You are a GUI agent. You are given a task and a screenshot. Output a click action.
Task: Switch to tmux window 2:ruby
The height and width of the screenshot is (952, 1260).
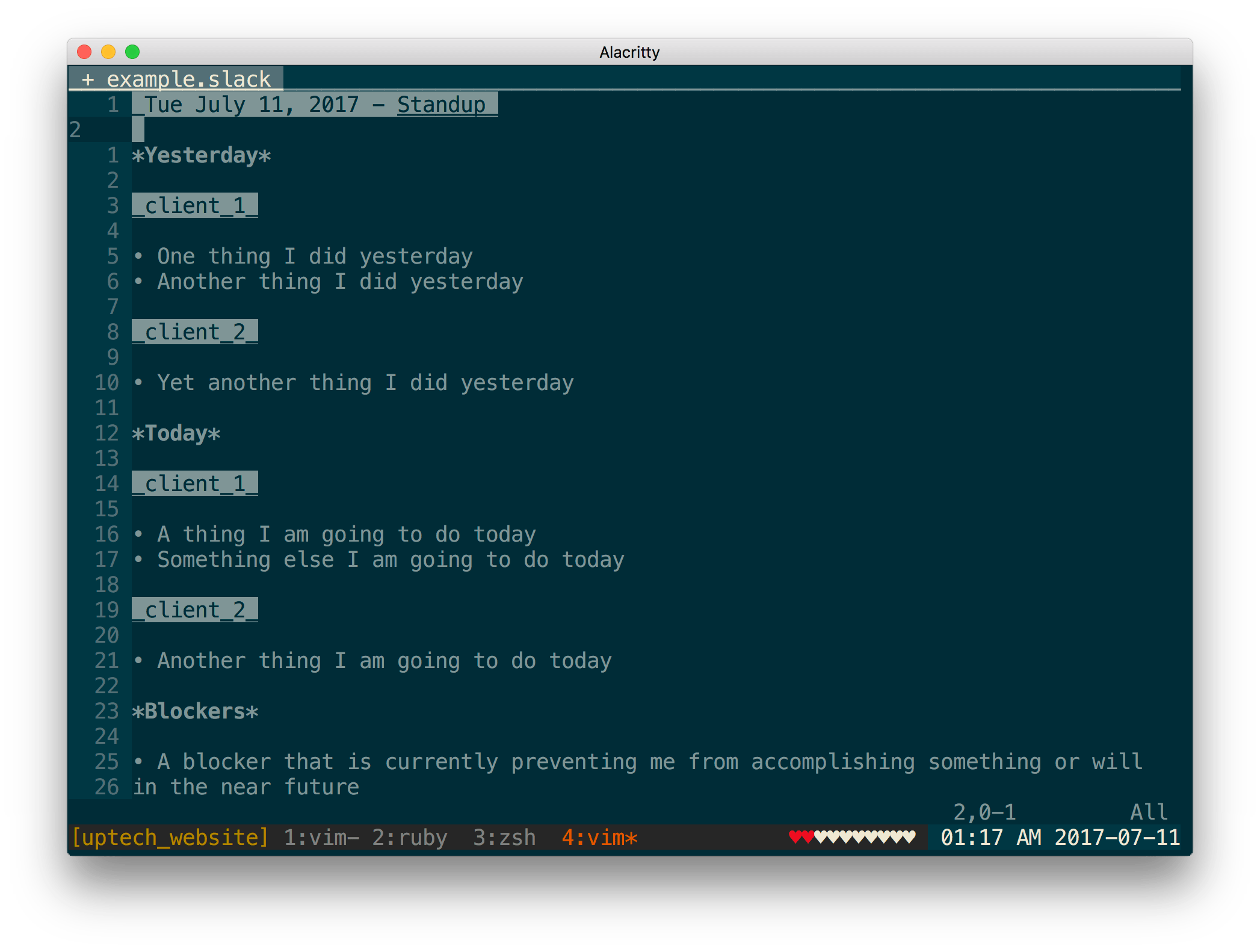409,837
